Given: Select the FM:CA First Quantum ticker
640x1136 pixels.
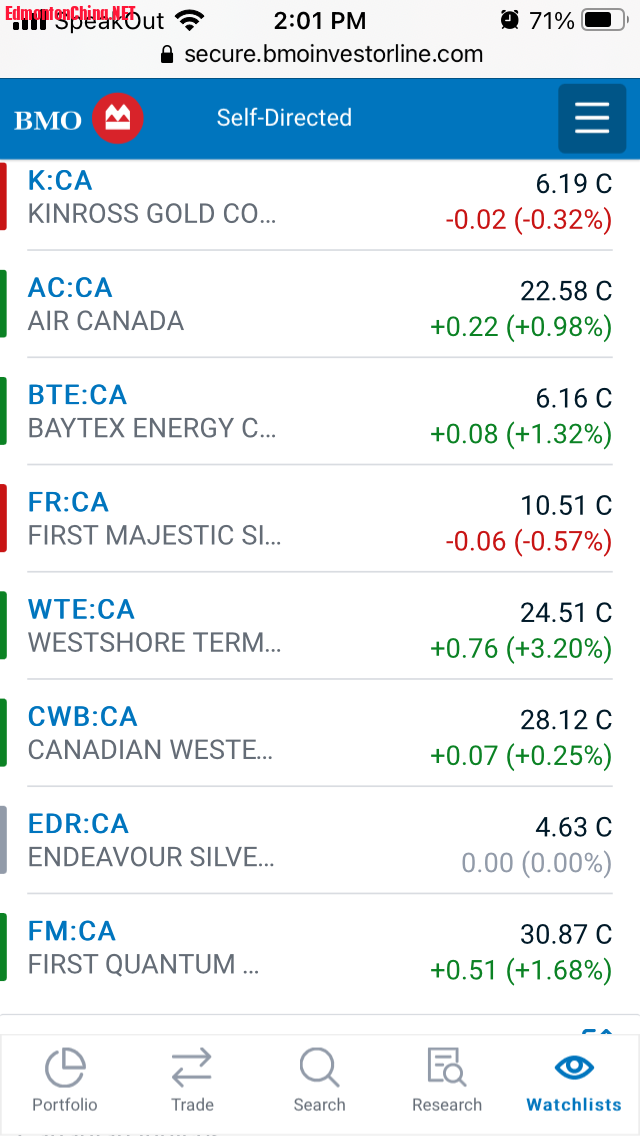Looking at the screenshot, I should 72,931.
